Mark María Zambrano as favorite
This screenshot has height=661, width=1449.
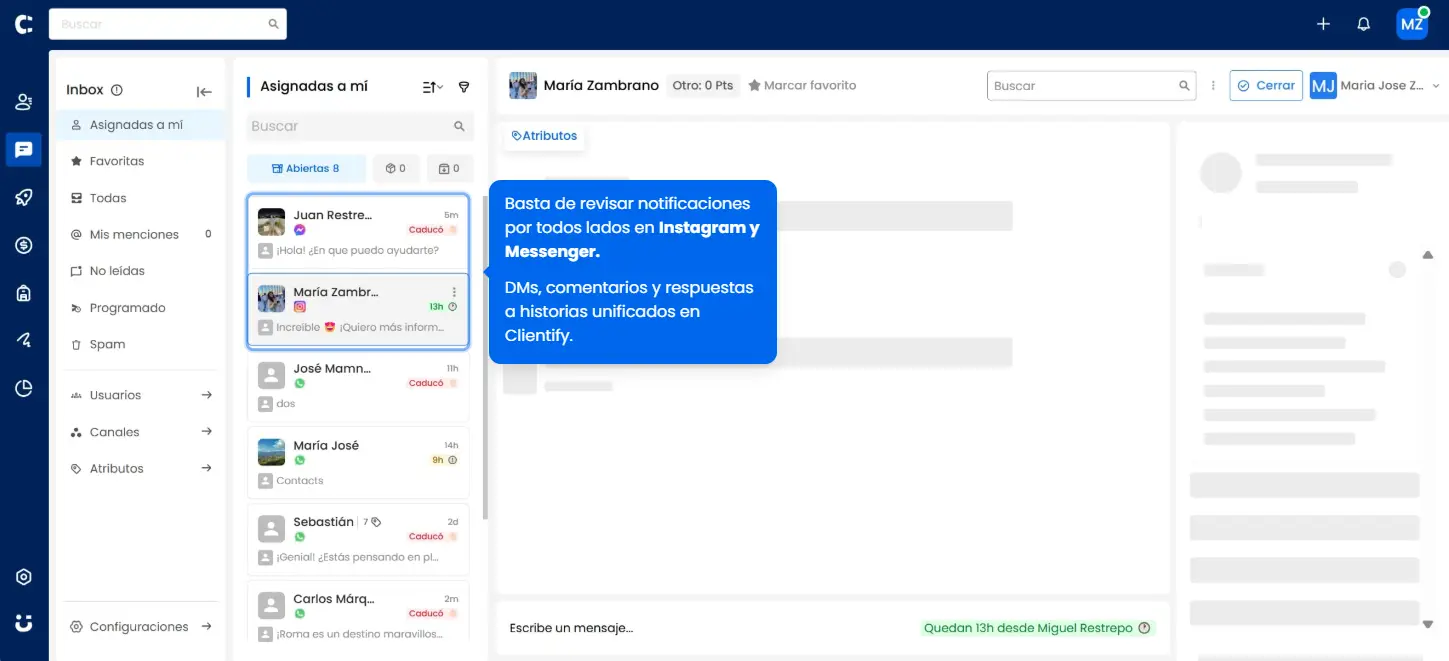pos(802,86)
